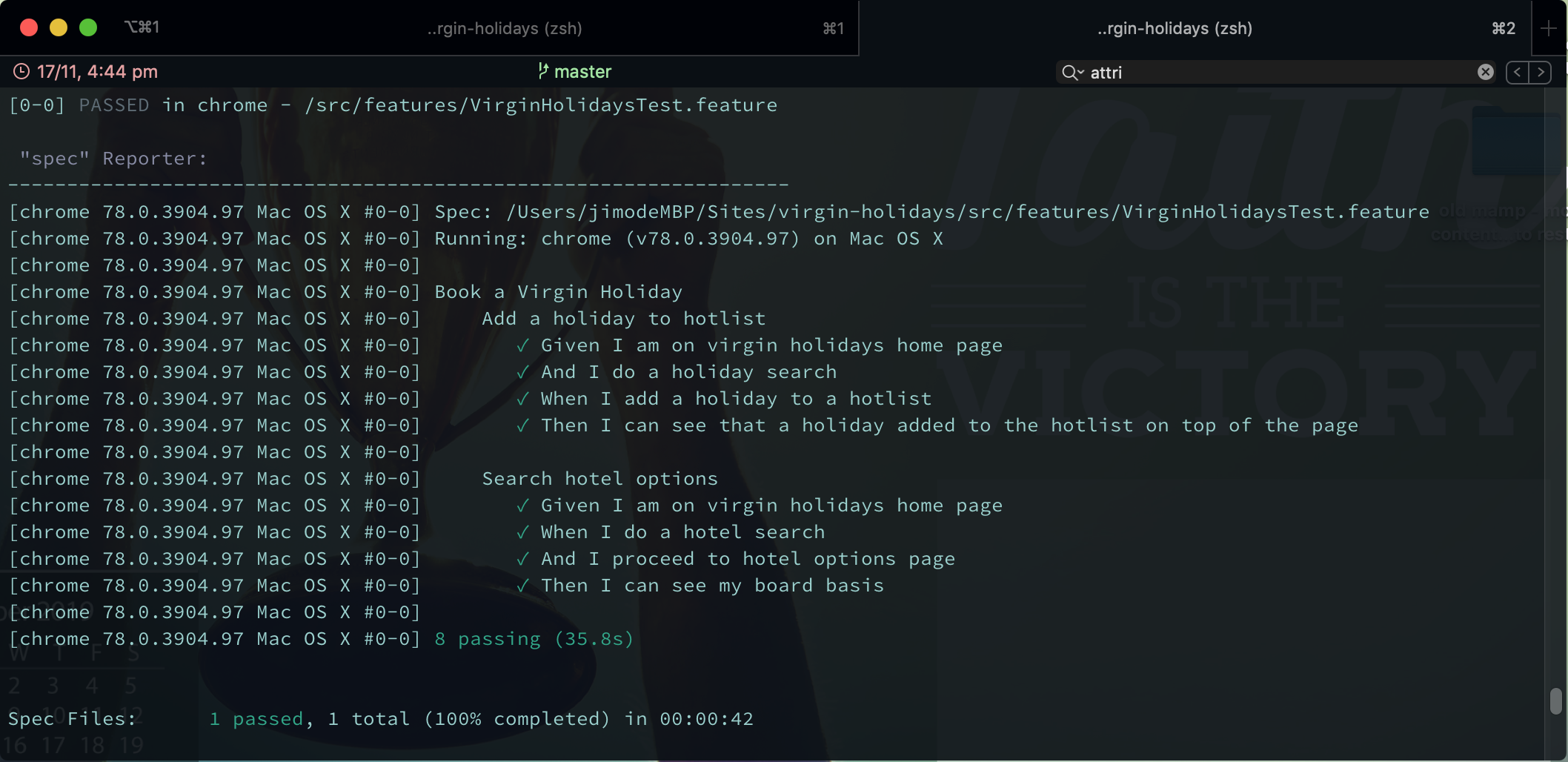
Task: Click '8 passing (35.8s)' summary
Action: coord(534,638)
